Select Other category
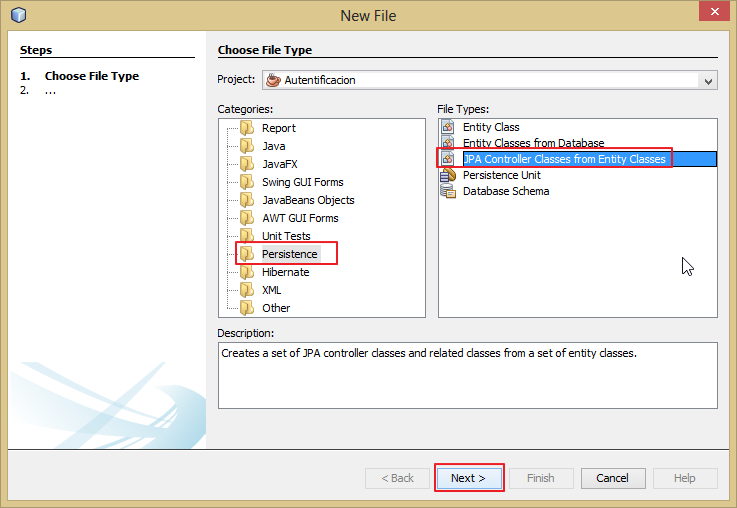Screen dimensions: 737x508 pyautogui.click(x=276, y=308)
